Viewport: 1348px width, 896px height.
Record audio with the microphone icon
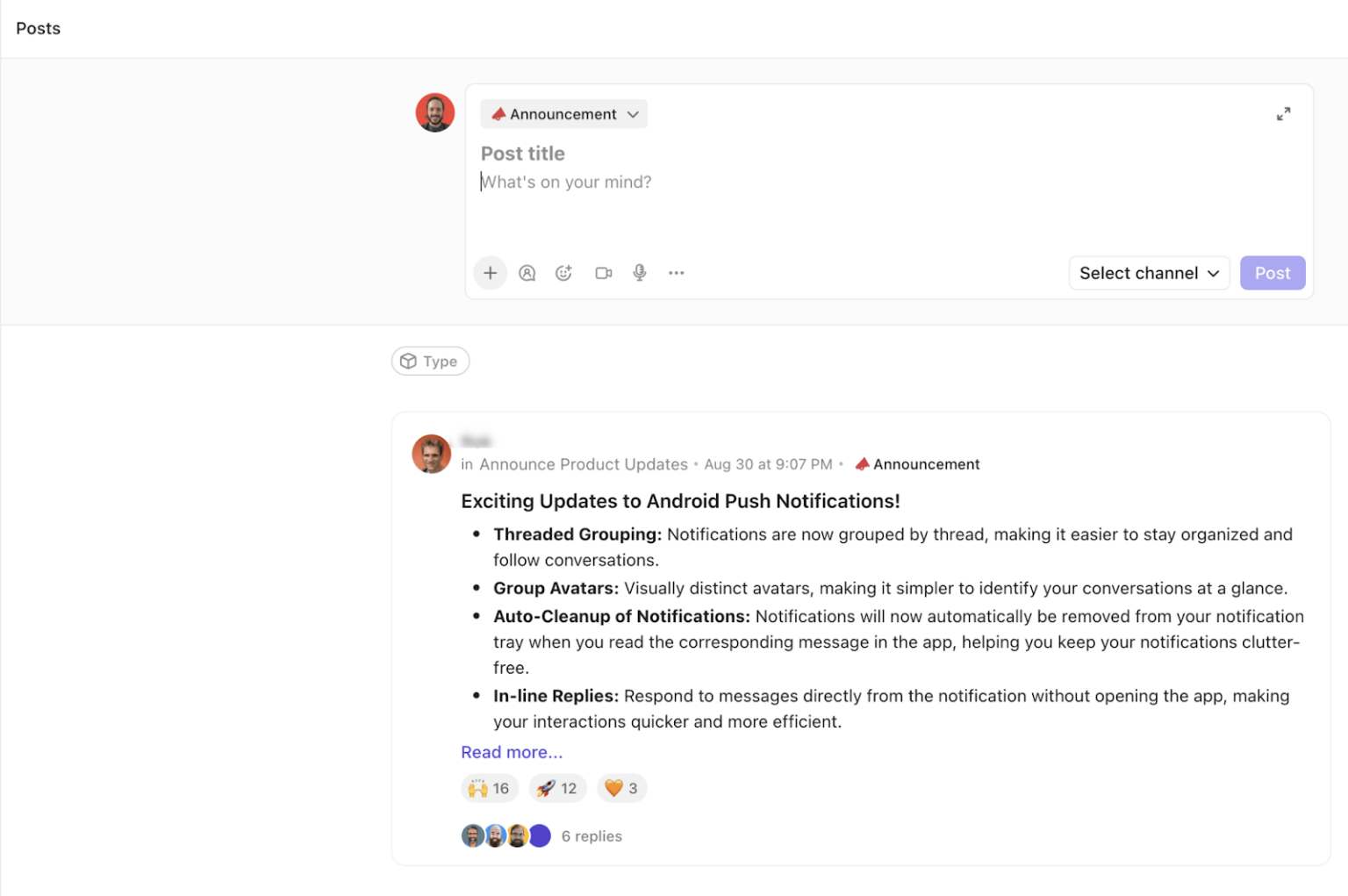coord(639,273)
